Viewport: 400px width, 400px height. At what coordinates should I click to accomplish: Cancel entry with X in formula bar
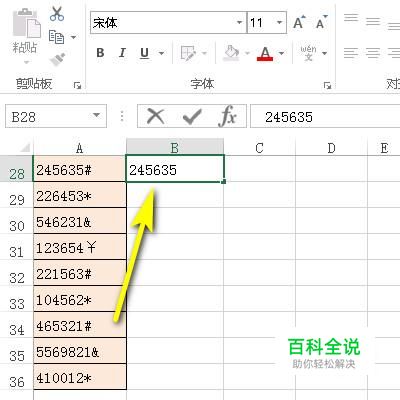(156, 116)
